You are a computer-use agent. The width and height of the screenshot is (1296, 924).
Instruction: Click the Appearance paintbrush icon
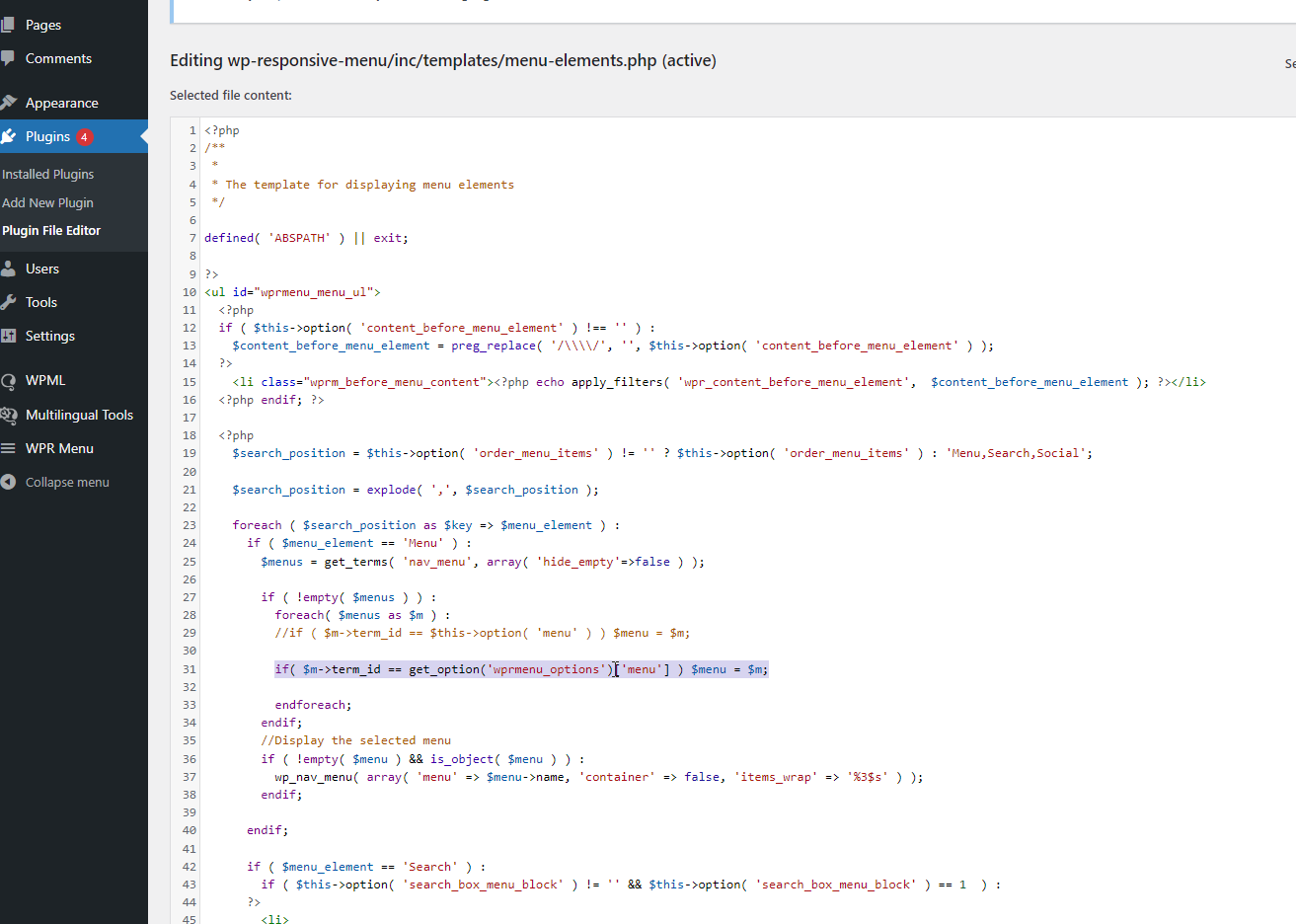[x=9, y=103]
